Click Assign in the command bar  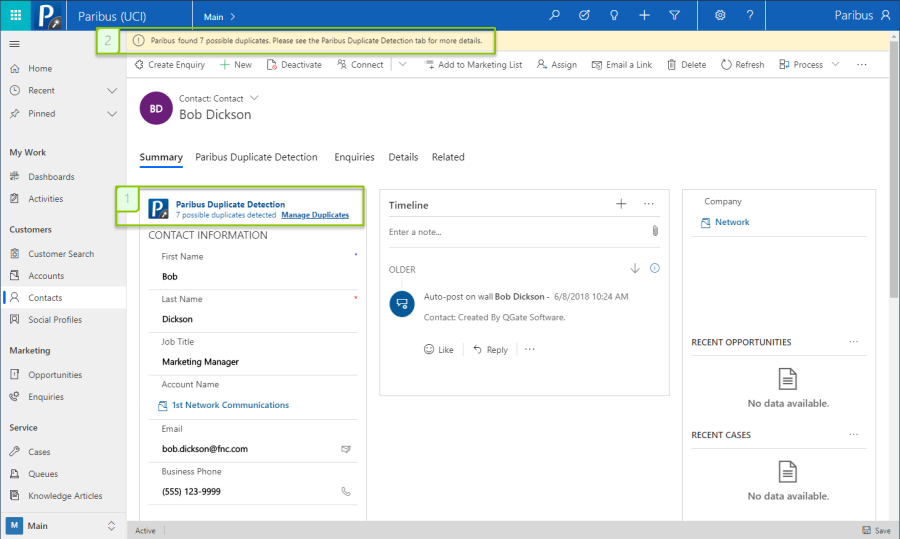pos(557,65)
